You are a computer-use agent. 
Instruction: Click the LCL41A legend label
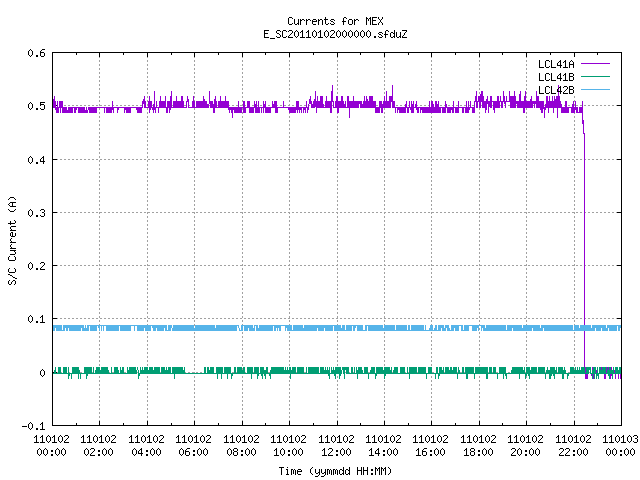point(556,64)
